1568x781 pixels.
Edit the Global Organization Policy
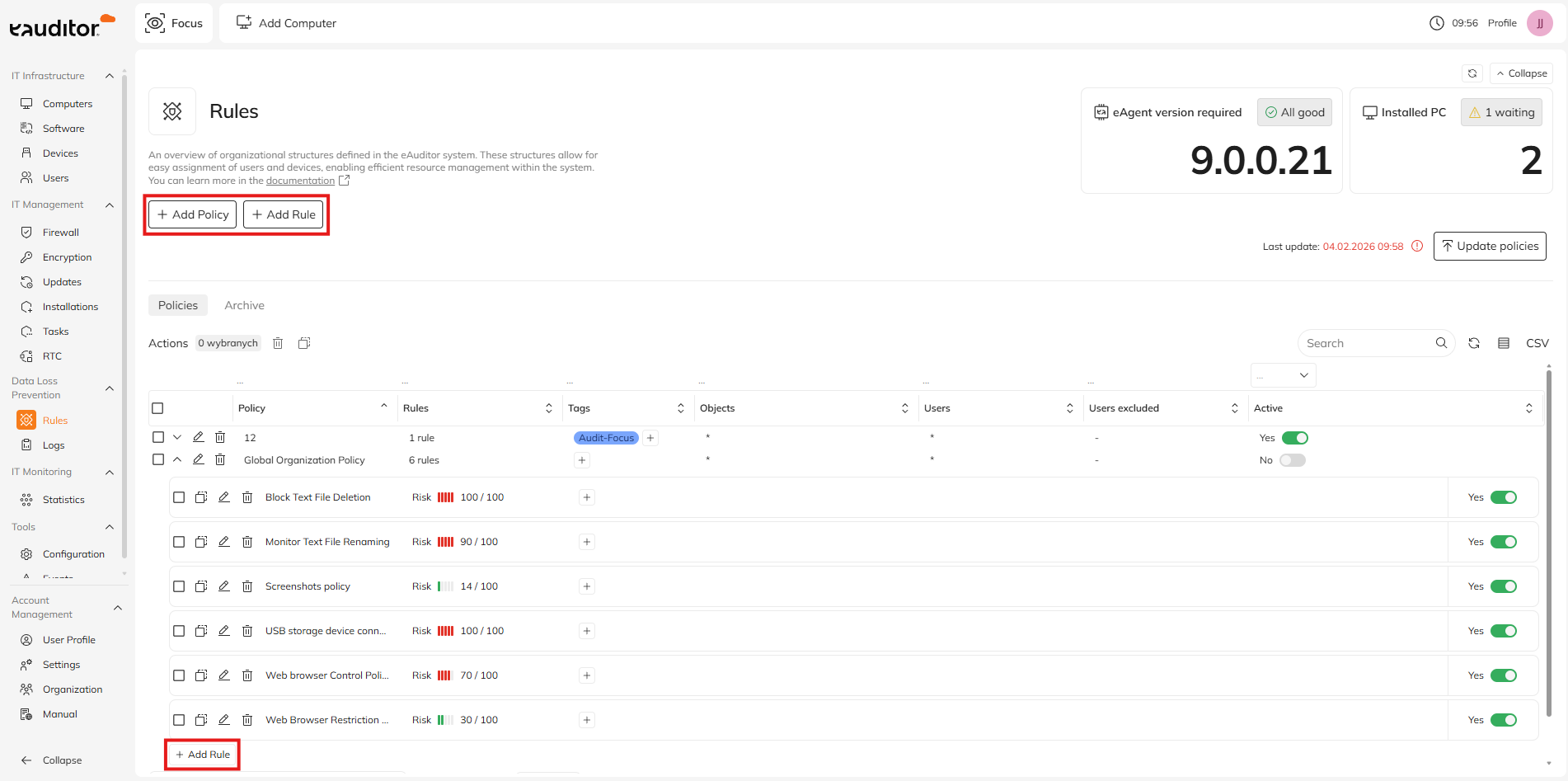tap(199, 460)
